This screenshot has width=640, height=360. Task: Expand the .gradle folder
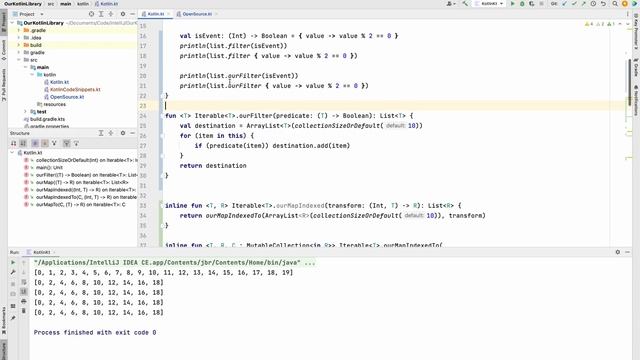pos(19,30)
